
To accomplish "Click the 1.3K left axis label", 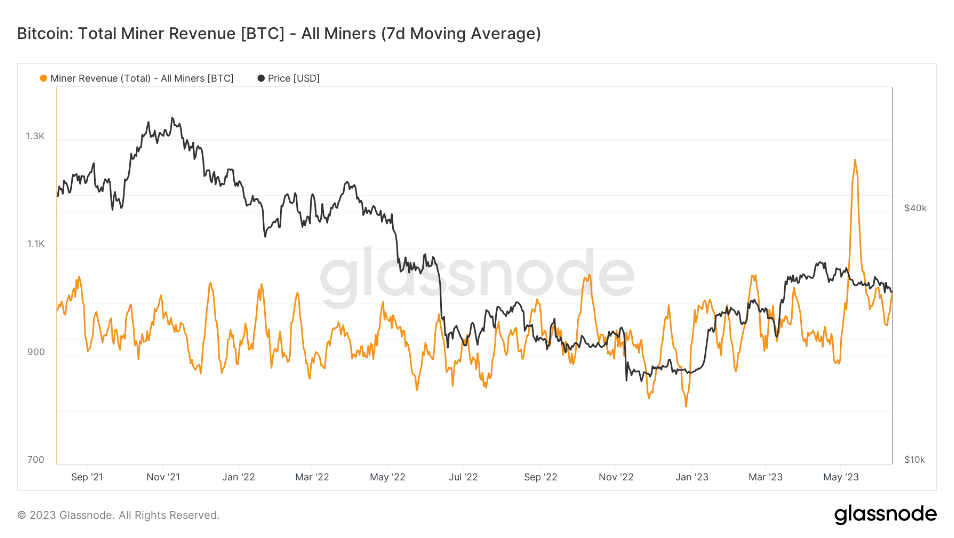I will pos(35,137).
